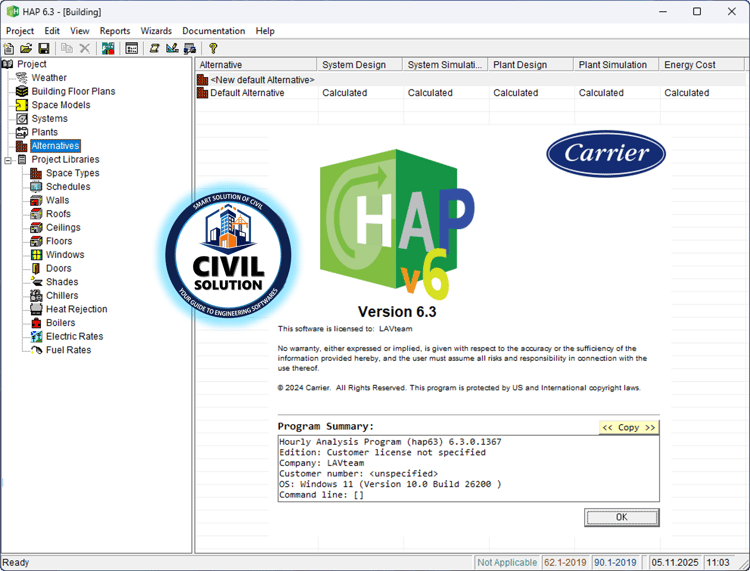
Task: Click the yellow Space Models icon
Action: click(22, 105)
